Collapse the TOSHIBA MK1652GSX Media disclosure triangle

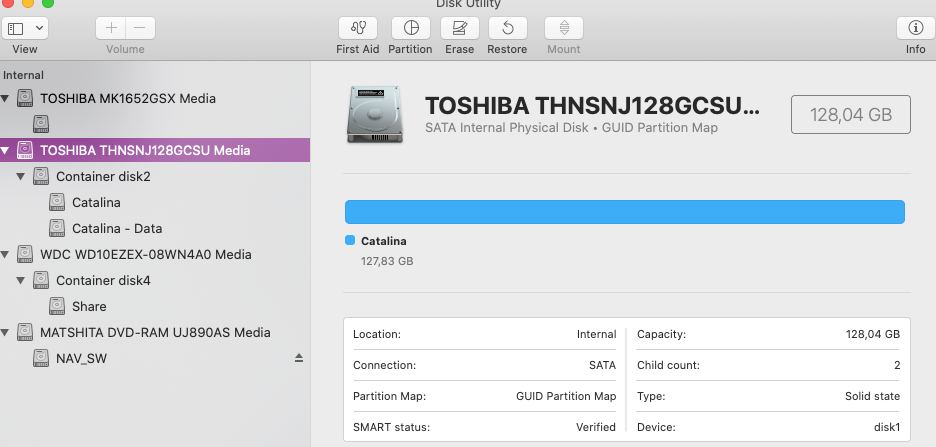[x=5, y=98]
